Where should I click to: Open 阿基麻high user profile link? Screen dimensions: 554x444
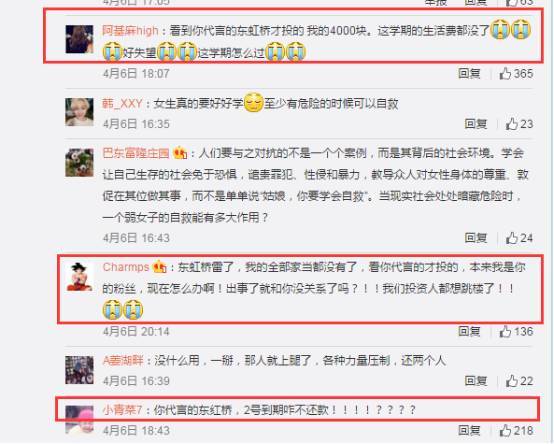(x=130, y=31)
